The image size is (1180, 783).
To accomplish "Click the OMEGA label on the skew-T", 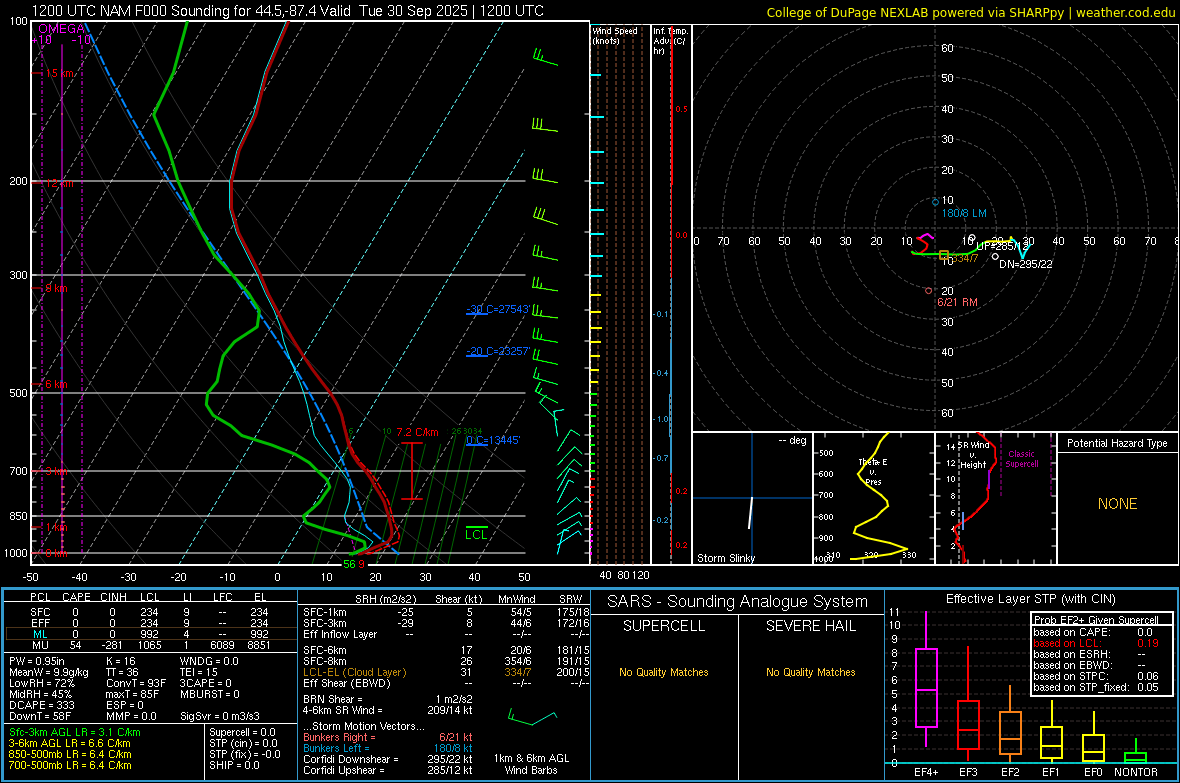I will (x=61, y=29).
